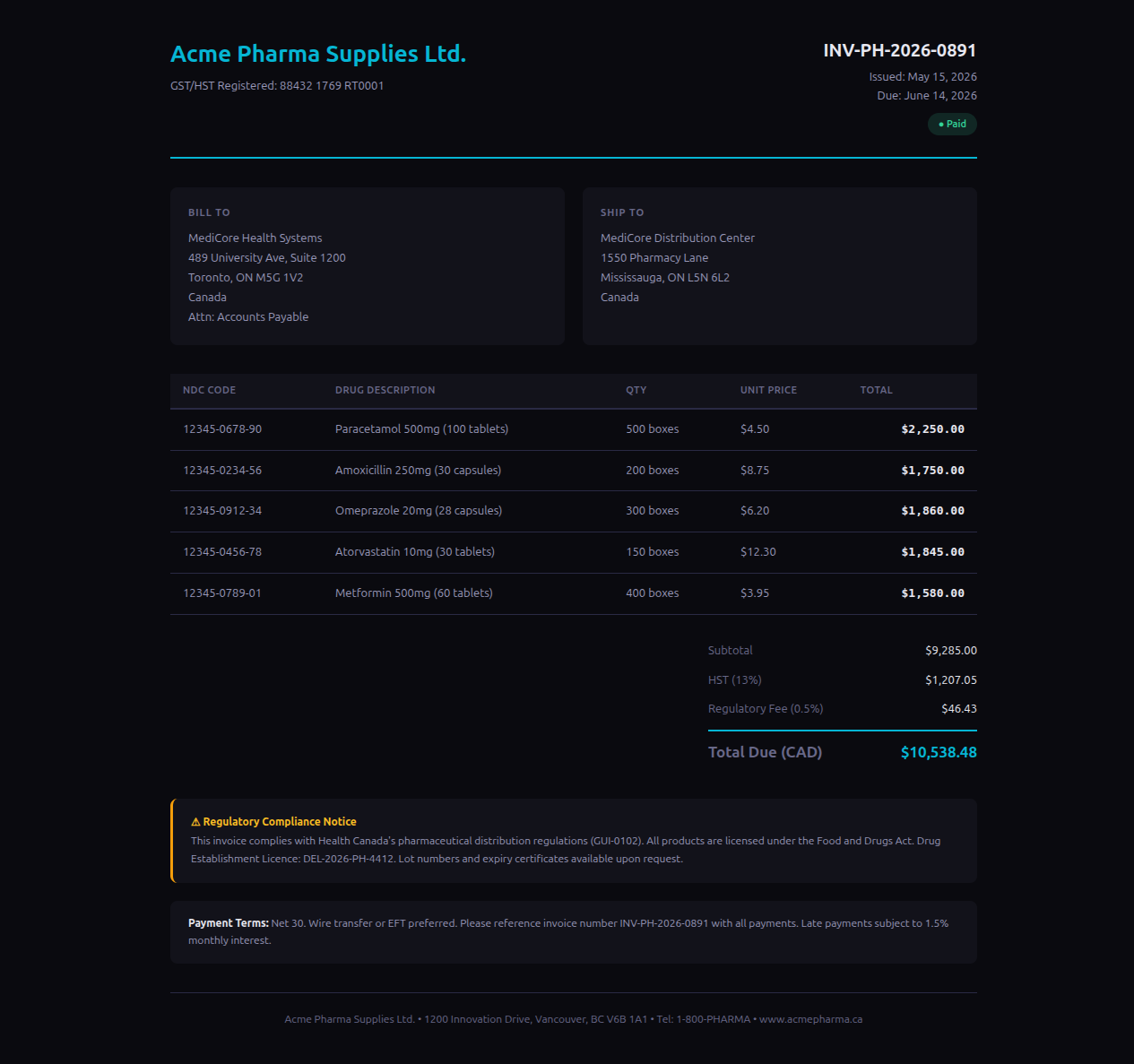Screen dimensions: 1134x1064
Task: Click the SHIP TO section label
Action: pos(622,212)
